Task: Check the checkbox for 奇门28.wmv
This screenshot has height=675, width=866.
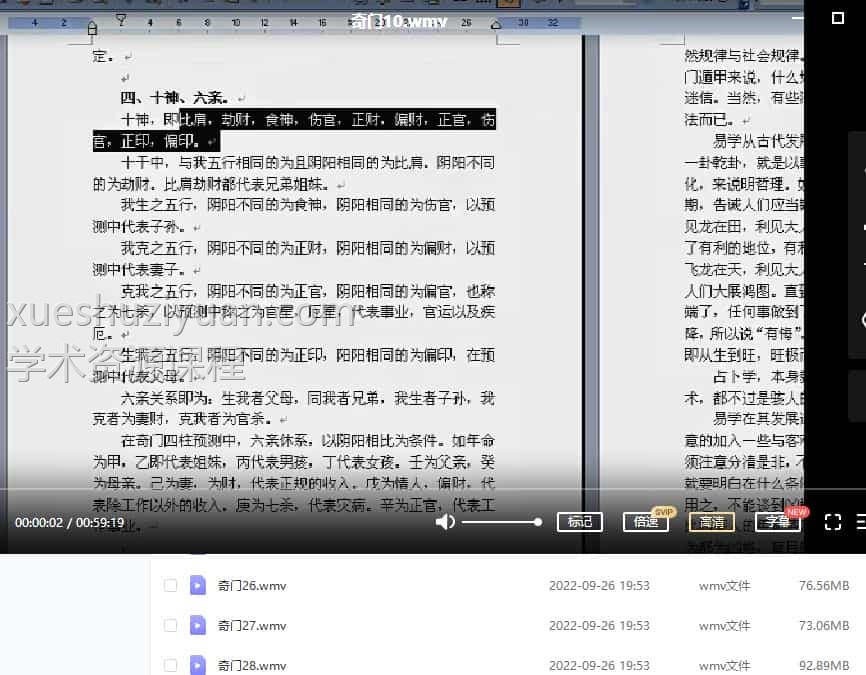Action: pos(168,665)
